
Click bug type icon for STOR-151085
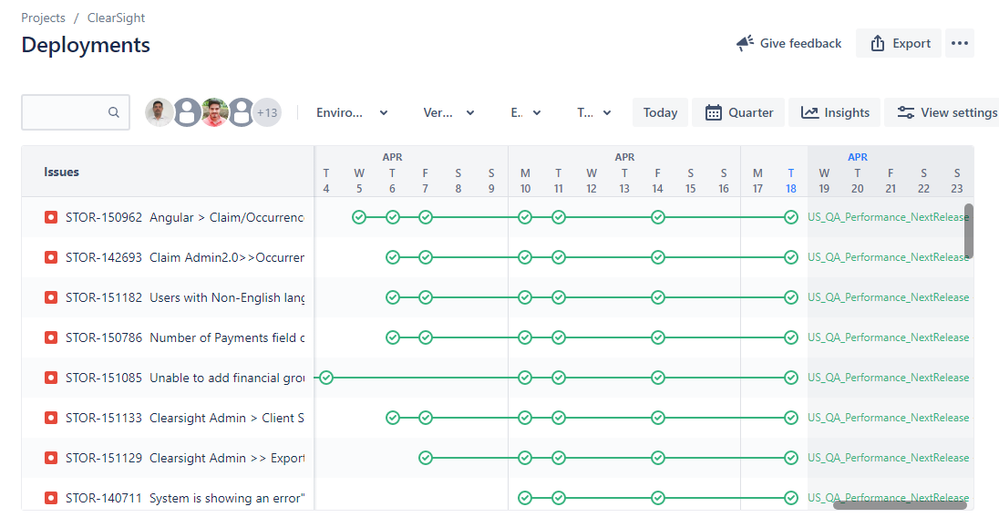[51, 378]
